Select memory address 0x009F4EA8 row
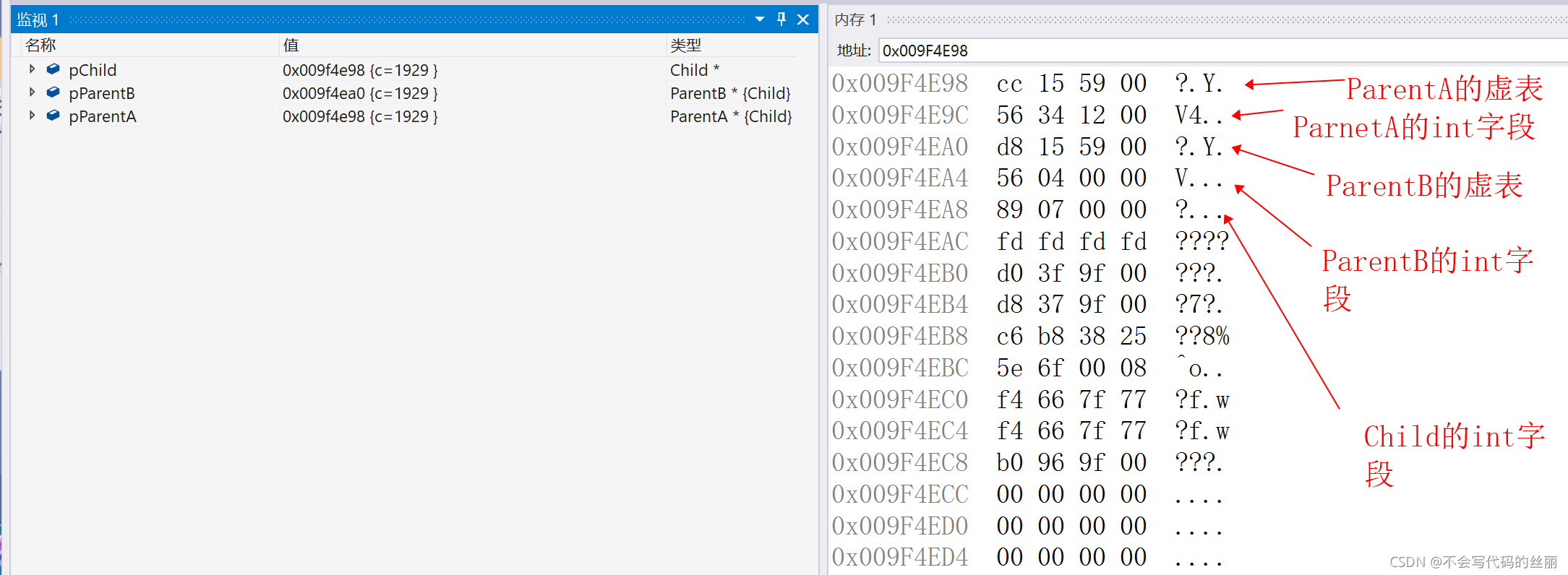Screen dimensions: 1568x575 [1030, 209]
